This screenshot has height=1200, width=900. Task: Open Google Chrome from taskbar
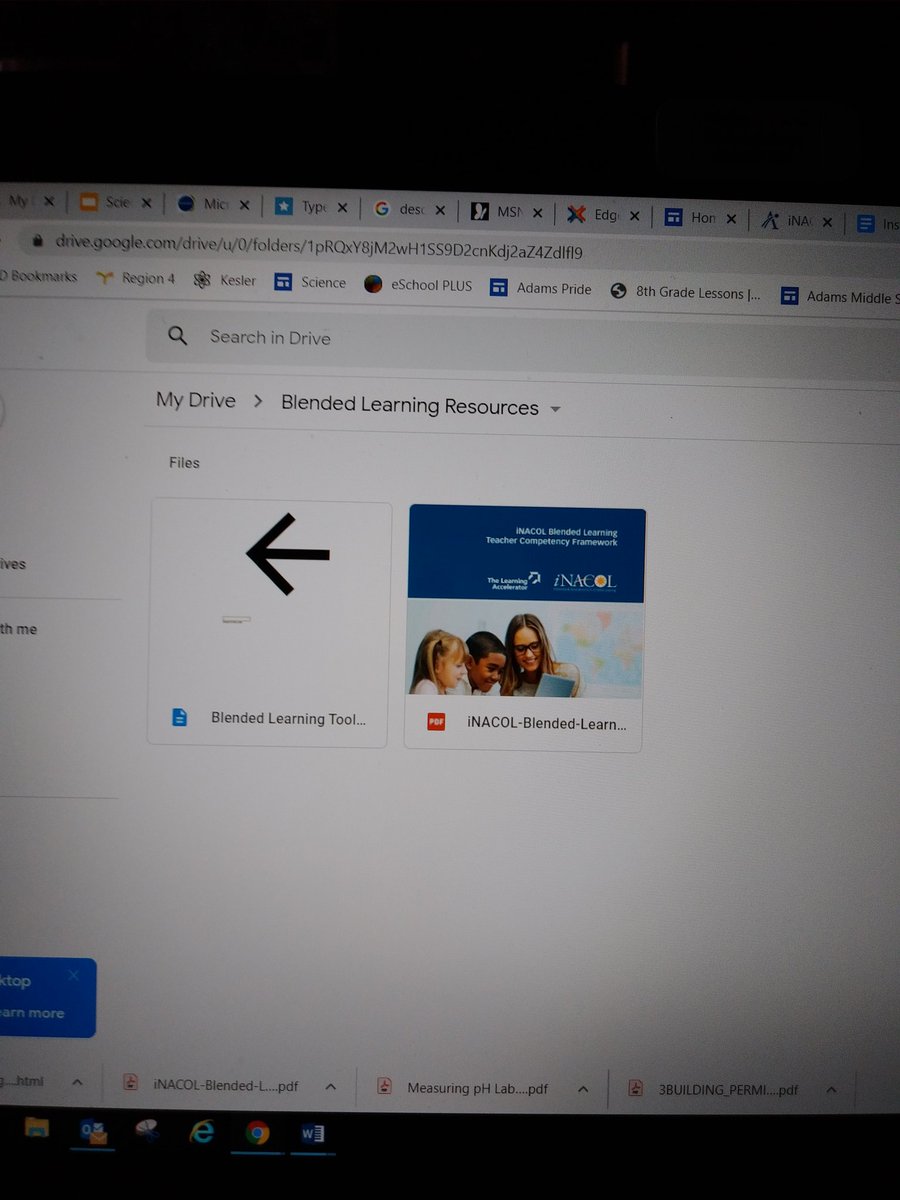coord(257,1133)
